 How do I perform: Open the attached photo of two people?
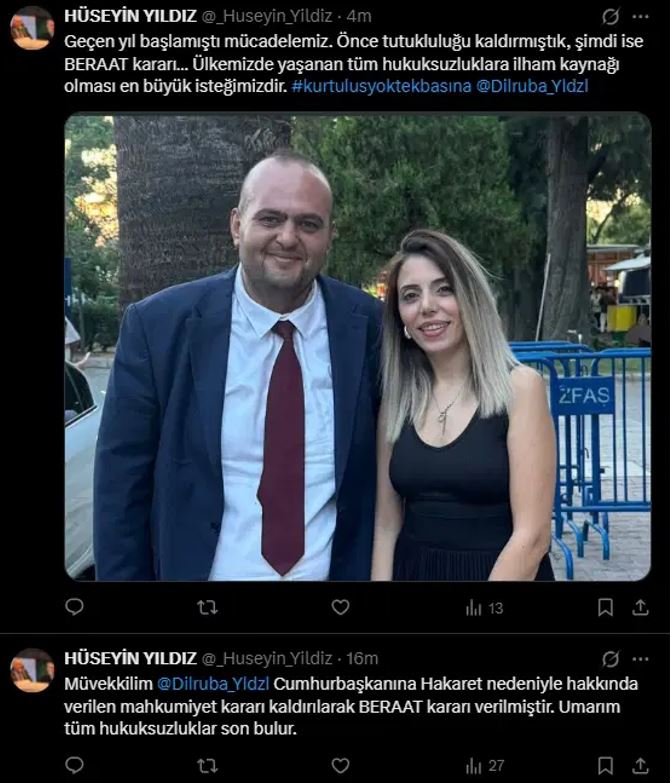coord(357,347)
